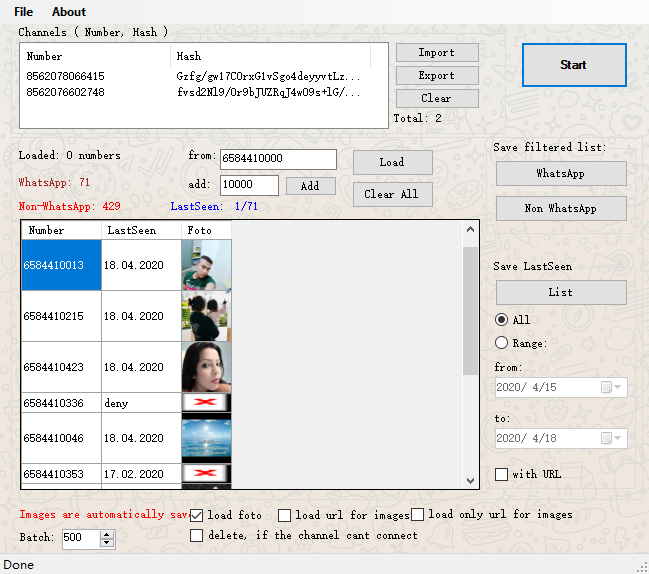Tick the 'with URL' checkbox
Viewport: 649px width, 574px height.
tap(502, 474)
